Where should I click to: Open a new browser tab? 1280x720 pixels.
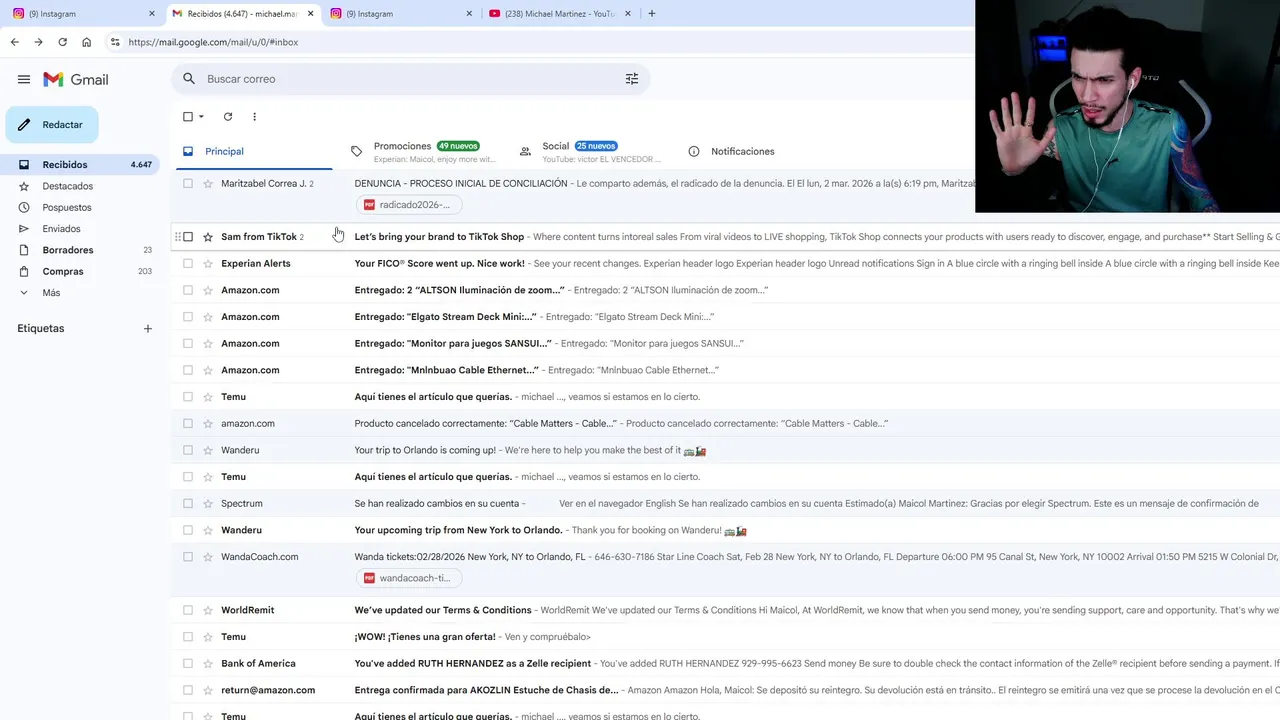pos(652,13)
